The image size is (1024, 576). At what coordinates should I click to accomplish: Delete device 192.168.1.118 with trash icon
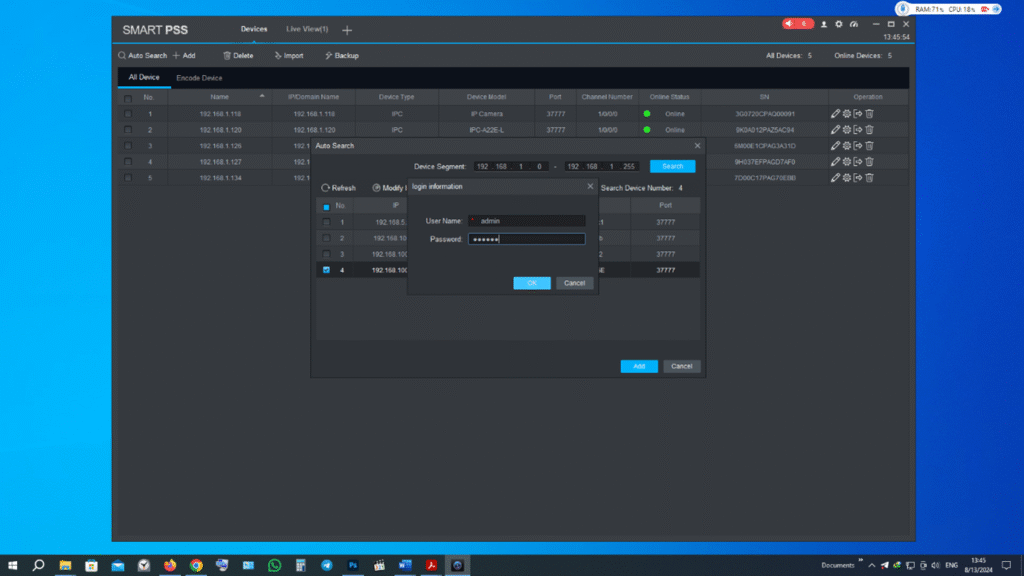click(869, 114)
